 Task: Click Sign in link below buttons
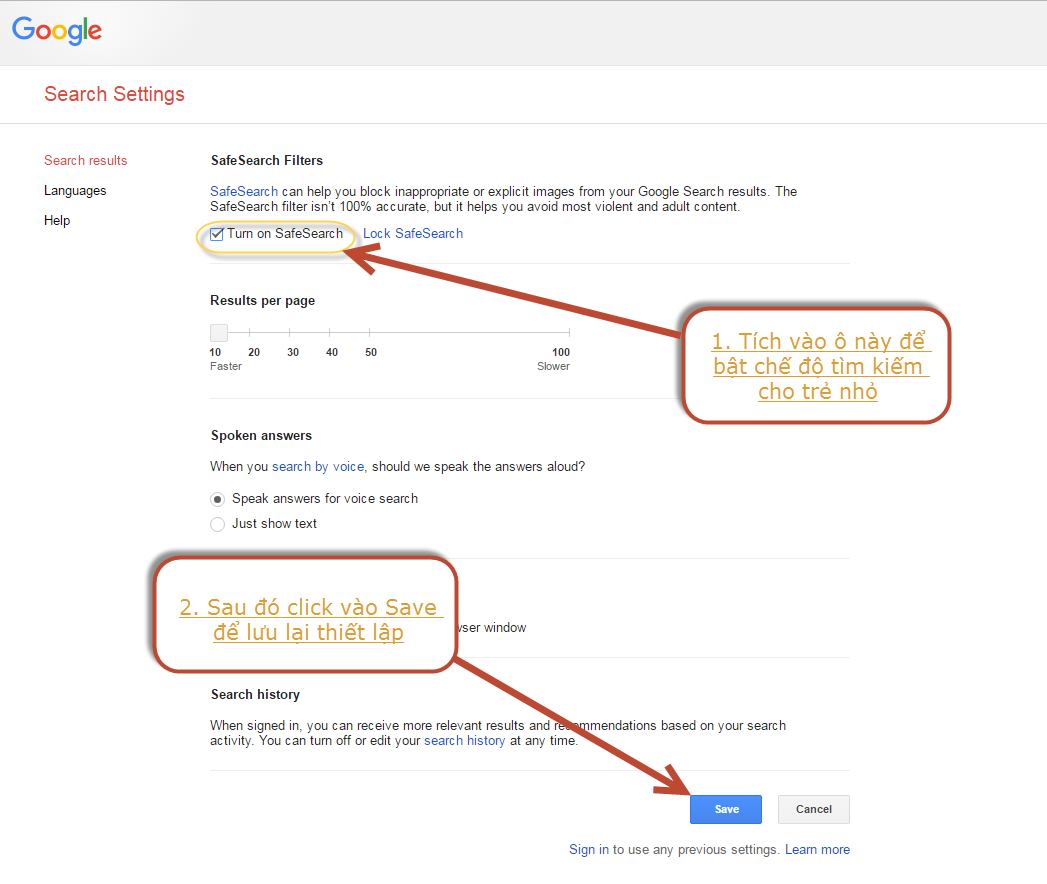click(588, 849)
